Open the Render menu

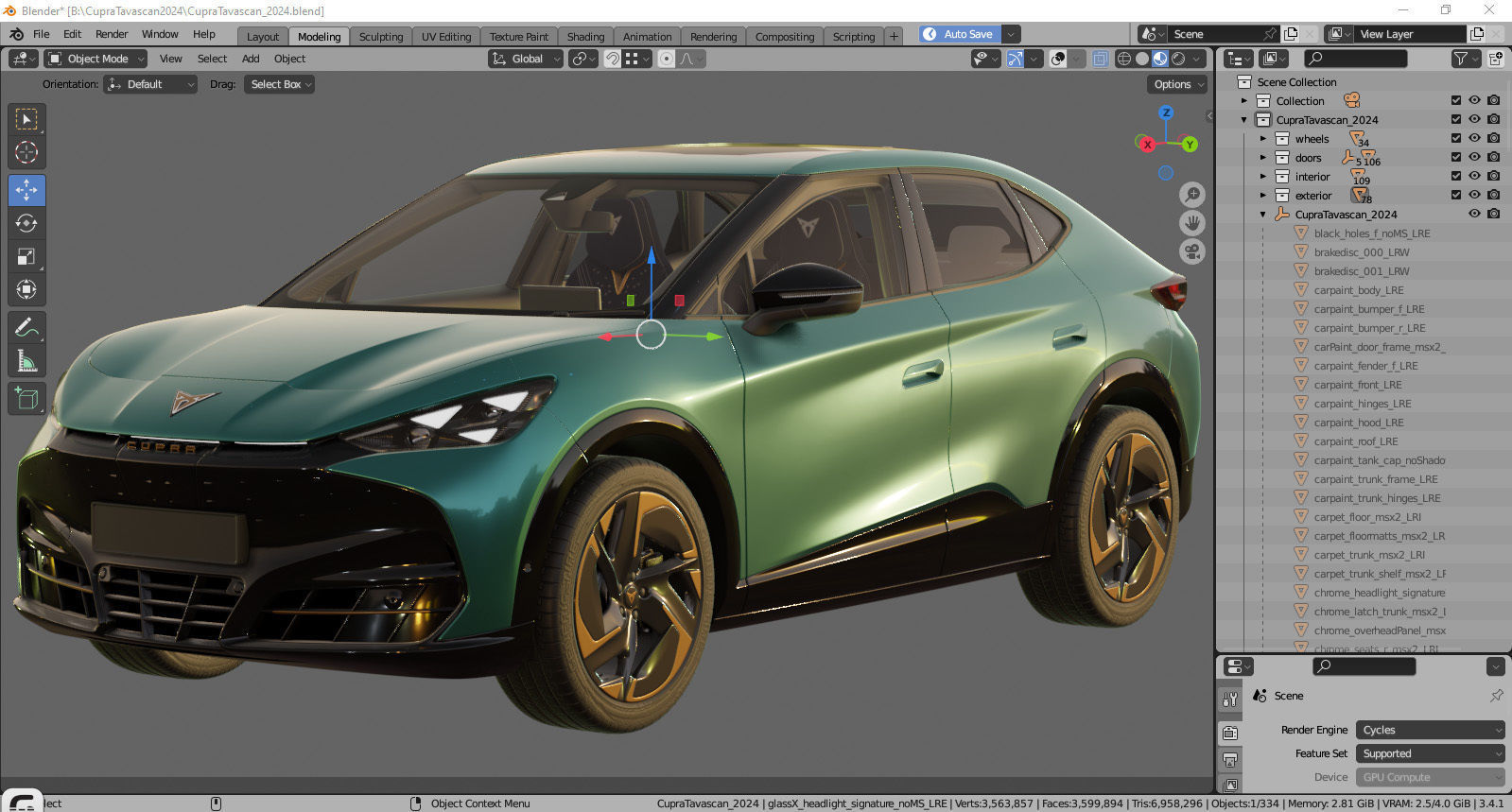coord(112,34)
